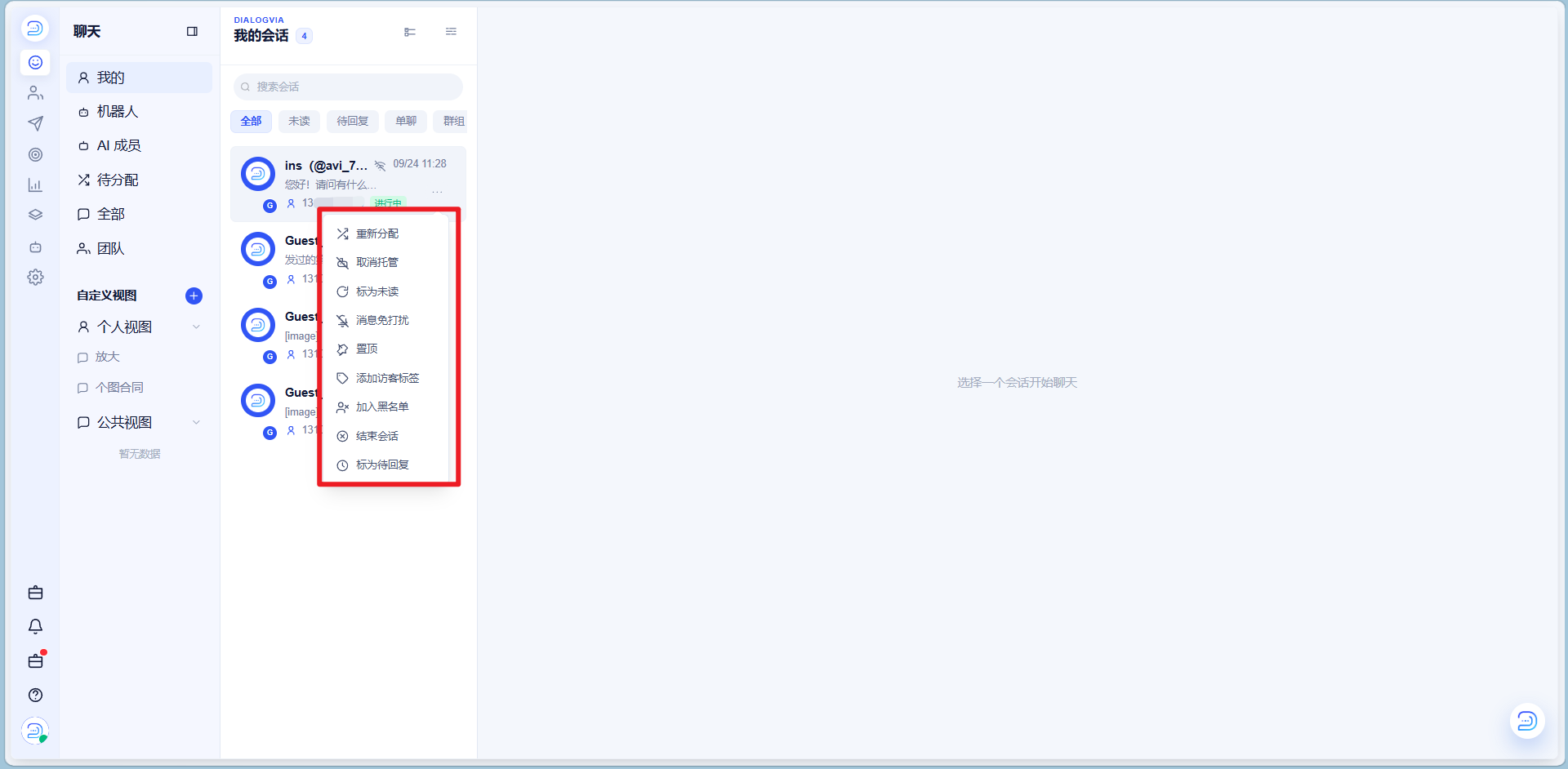Open the help question mark icon

click(35, 695)
